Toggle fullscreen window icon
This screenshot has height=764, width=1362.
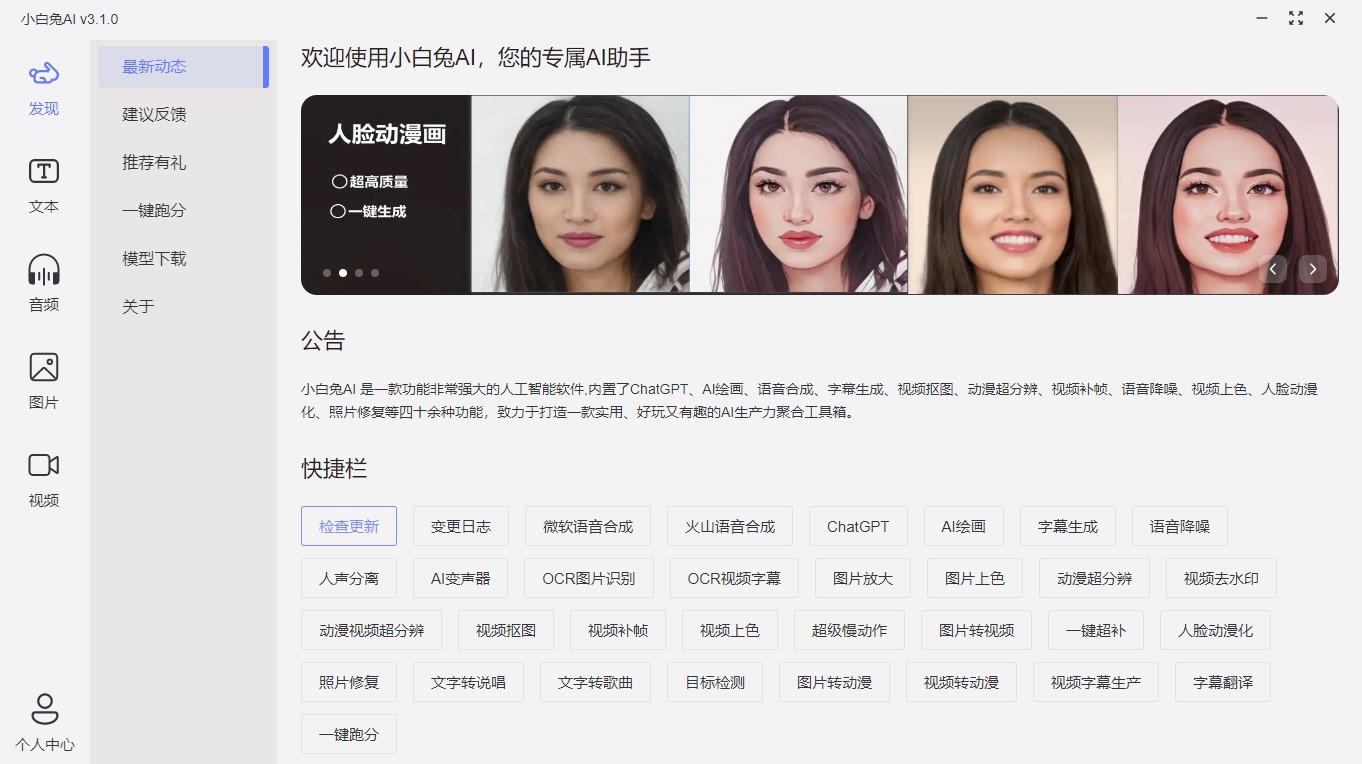[1296, 18]
